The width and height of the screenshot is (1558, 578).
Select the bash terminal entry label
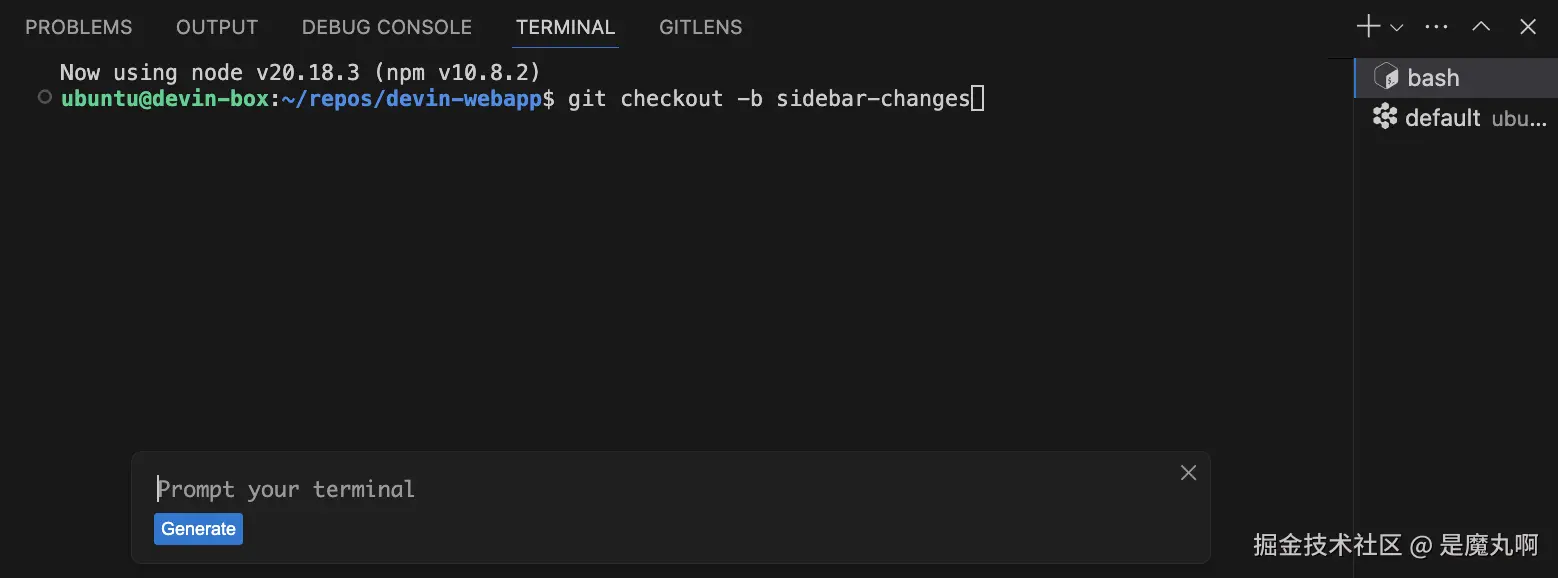[1433, 78]
